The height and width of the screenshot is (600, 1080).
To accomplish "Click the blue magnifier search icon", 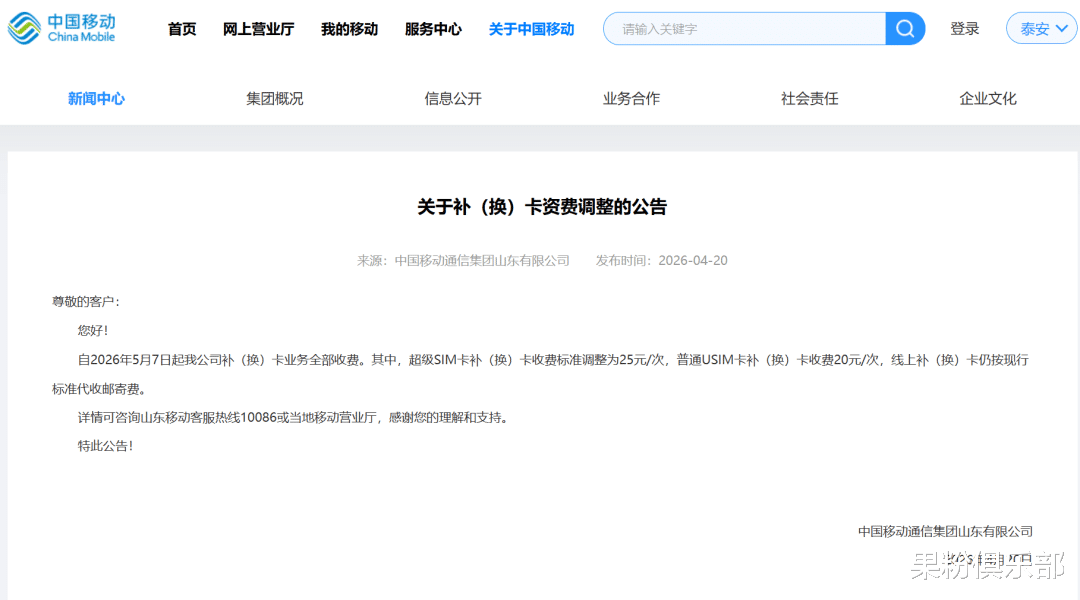I will 905,29.
